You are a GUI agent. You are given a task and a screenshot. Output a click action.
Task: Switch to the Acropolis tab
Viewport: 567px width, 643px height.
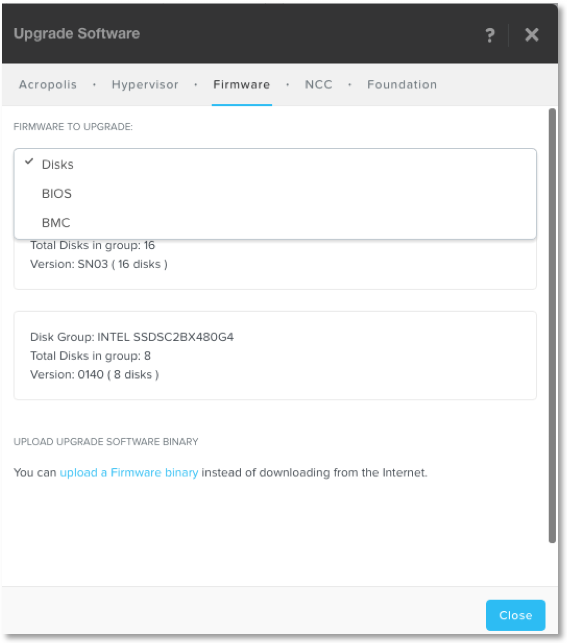coord(48,84)
